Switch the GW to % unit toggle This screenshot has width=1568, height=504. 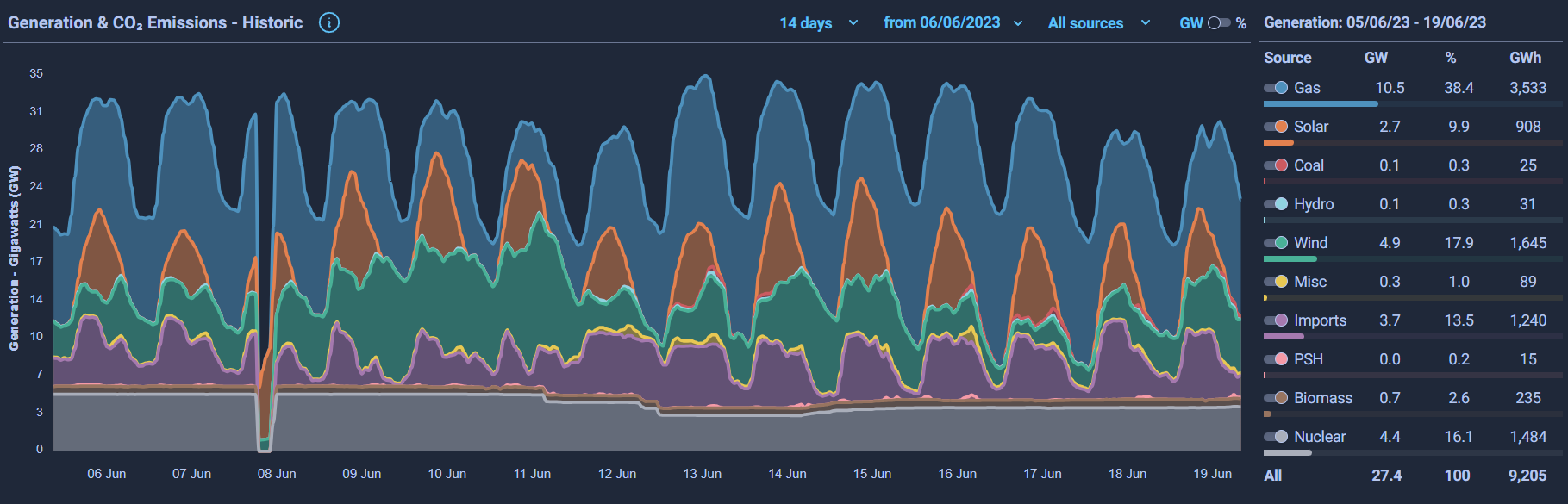pyautogui.click(x=1219, y=23)
